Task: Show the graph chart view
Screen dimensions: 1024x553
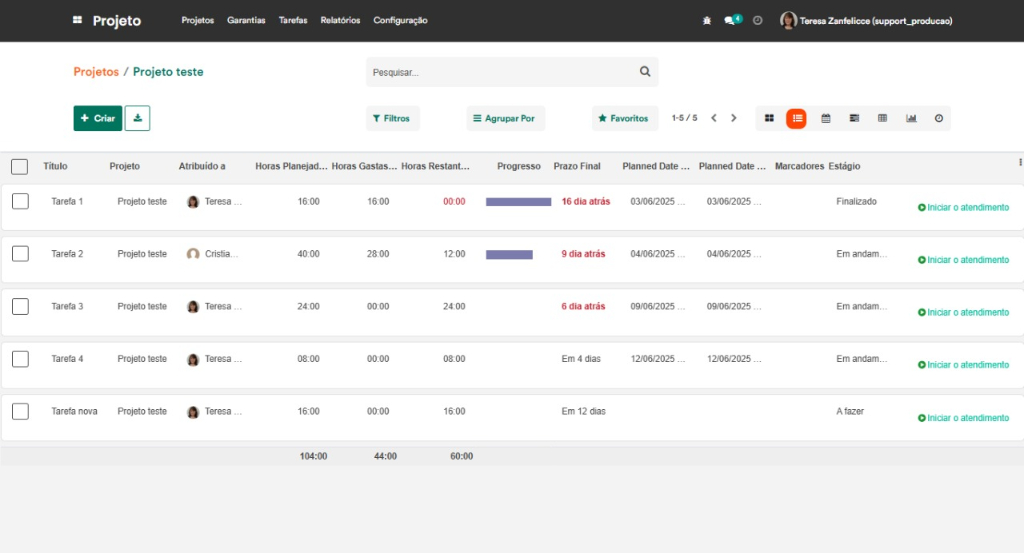Action: 911,118
